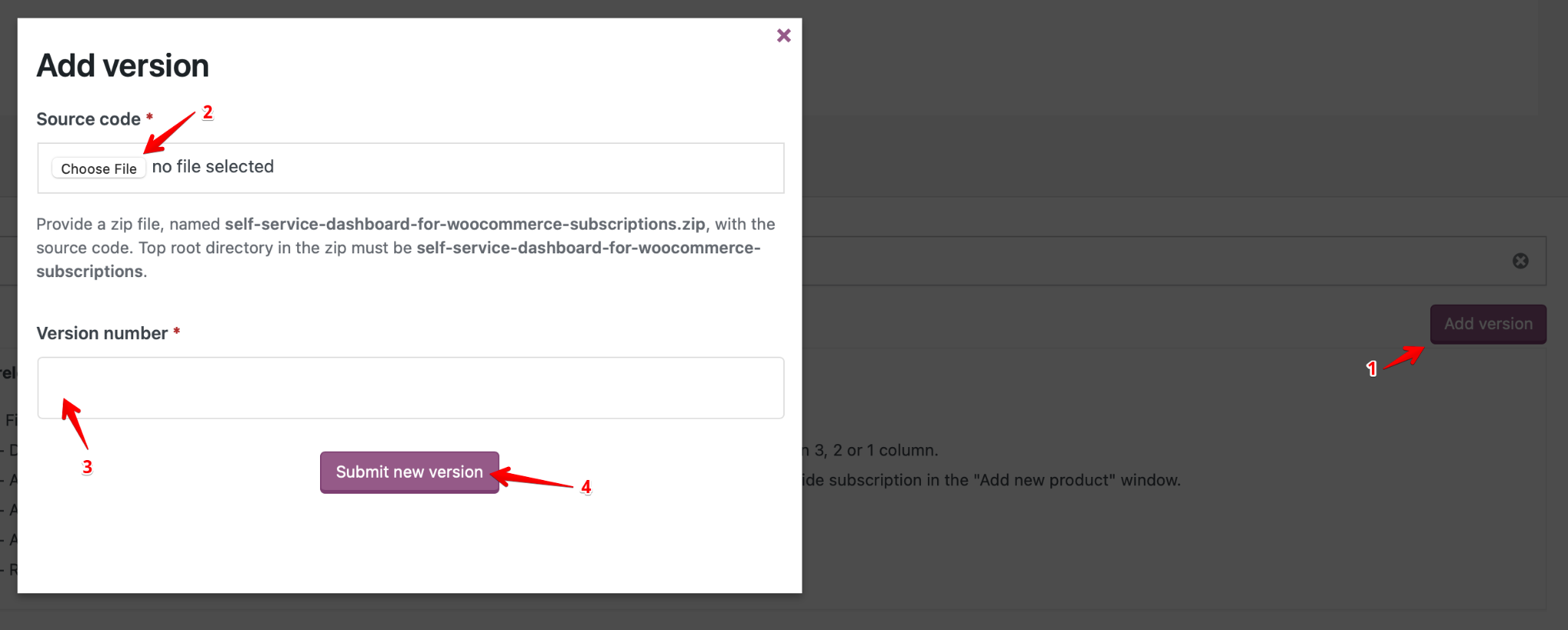Image resolution: width=1568 pixels, height=630 pixels.
Task: Click the red annotation number 1
Action: click(x=1371, y=369)
